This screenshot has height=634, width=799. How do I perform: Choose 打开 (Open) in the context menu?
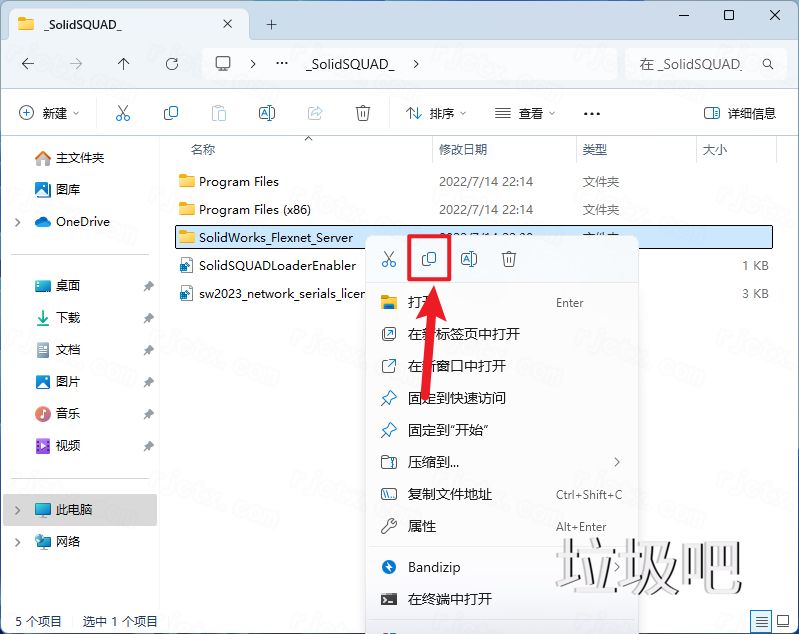(502, 303)
